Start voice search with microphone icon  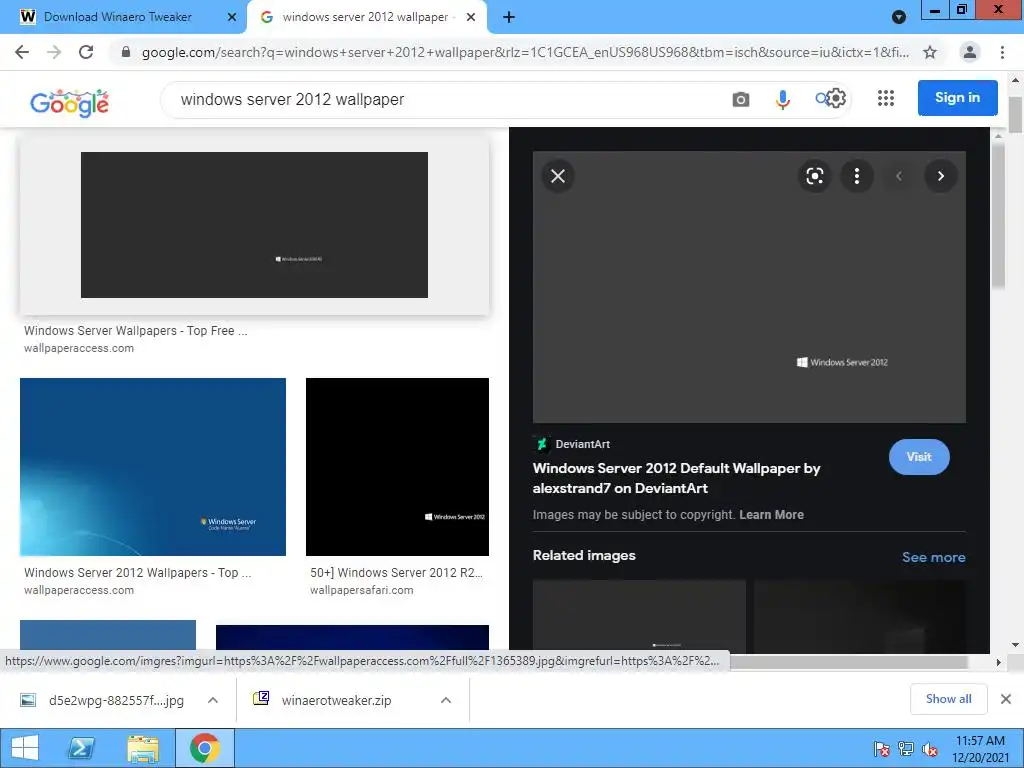(x=782, y=99)
